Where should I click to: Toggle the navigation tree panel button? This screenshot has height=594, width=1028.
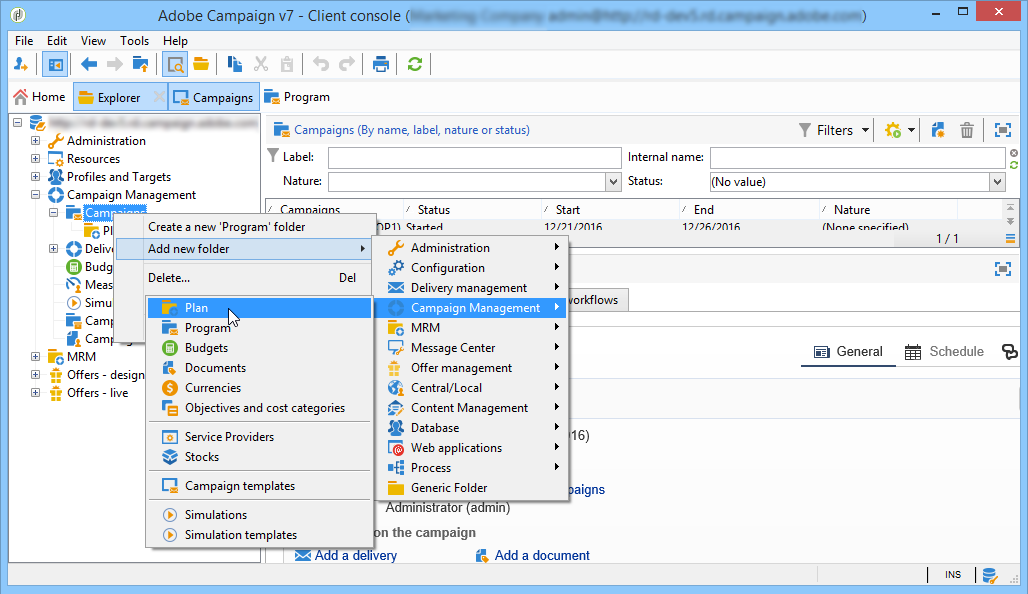tap(55, 64)
